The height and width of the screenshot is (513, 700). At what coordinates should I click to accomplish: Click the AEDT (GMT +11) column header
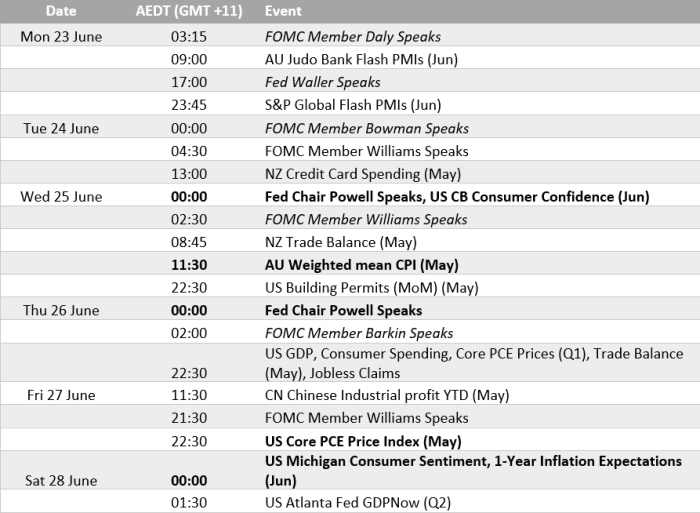[189, 11]
